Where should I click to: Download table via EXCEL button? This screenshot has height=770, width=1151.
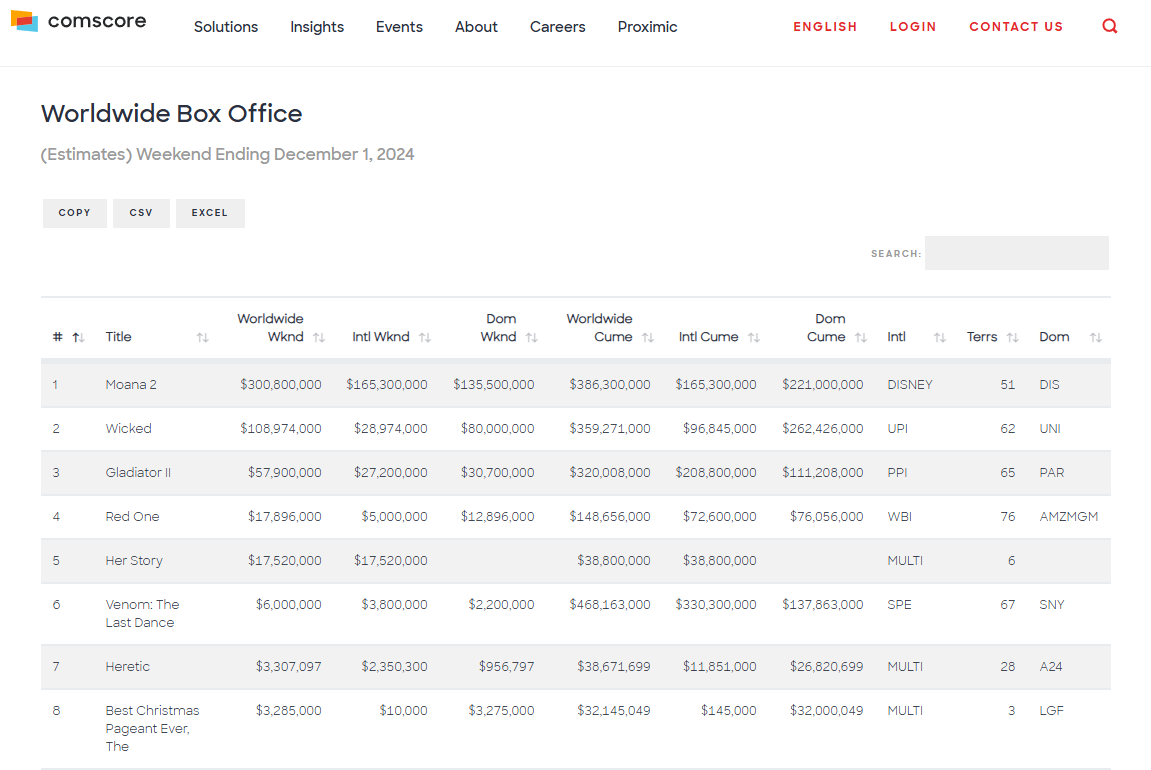(x=210, y=213)
